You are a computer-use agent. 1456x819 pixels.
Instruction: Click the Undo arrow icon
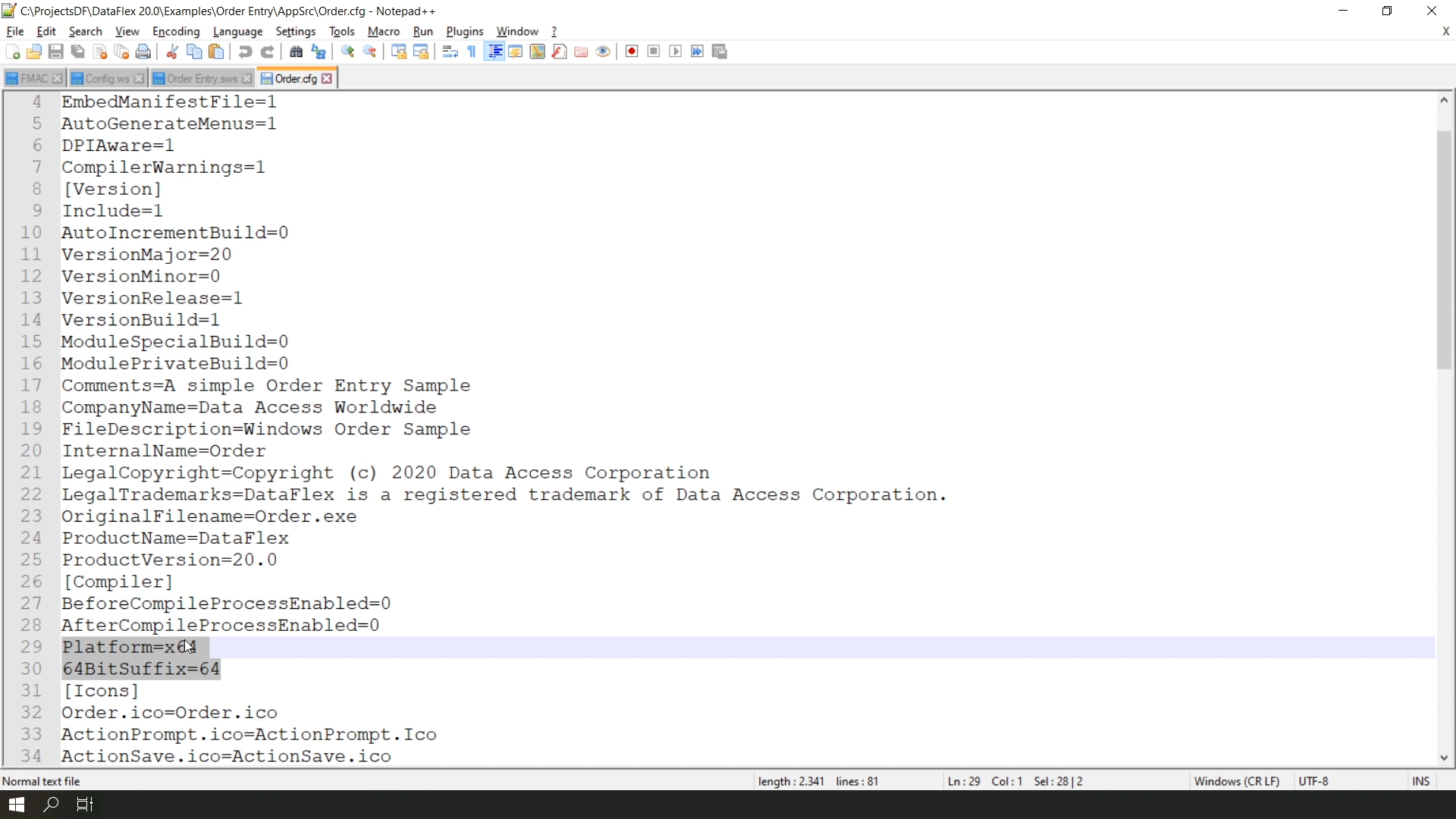pos(244,52)
